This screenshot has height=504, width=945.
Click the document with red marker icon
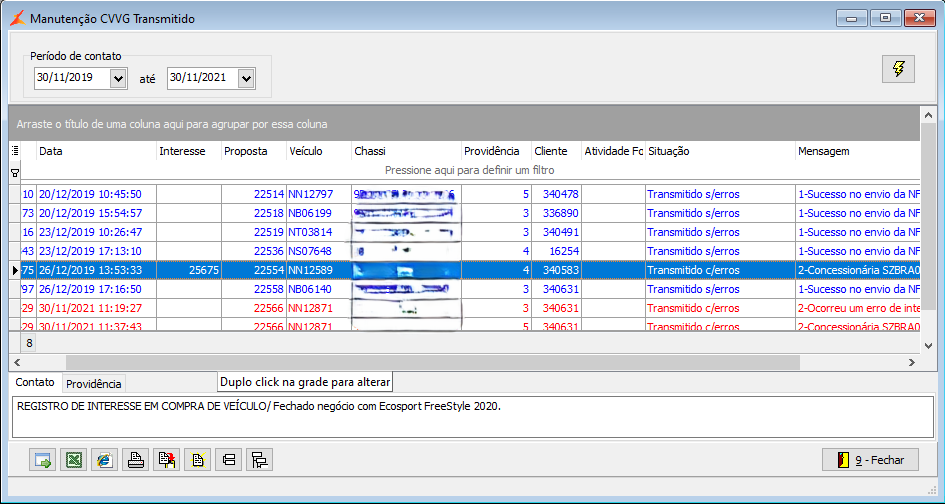(x=166, y=460)
